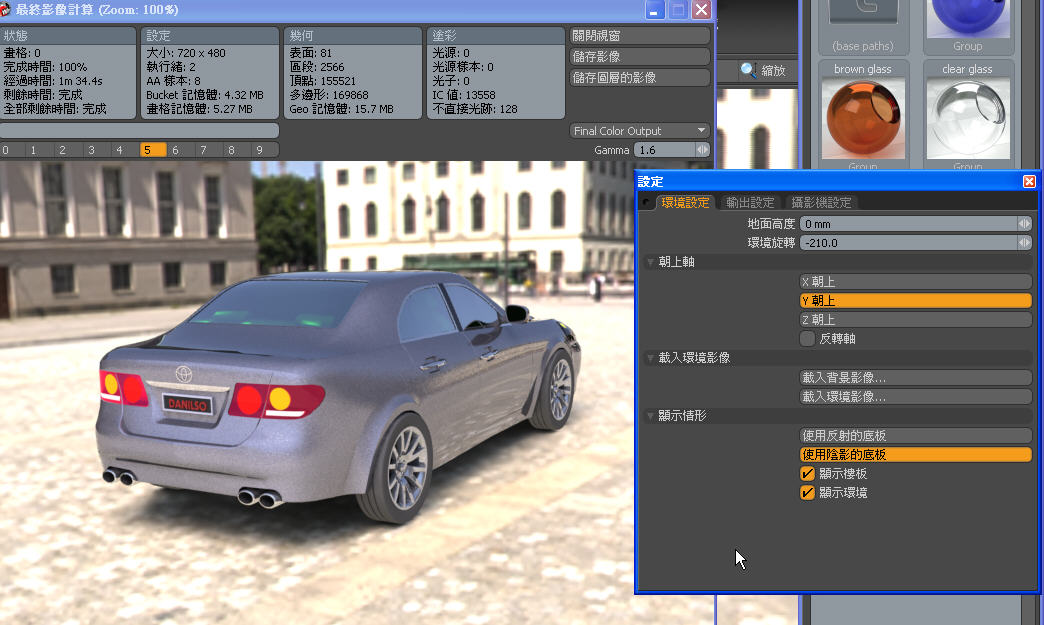The image size is (1044, 625).
Task: Click the 載入背景影像 load background button
Action: pyautogui.click(x=915, y=377)
